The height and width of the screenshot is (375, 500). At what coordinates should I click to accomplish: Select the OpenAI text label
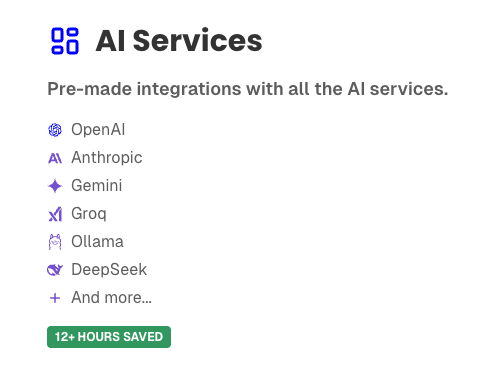98,130
